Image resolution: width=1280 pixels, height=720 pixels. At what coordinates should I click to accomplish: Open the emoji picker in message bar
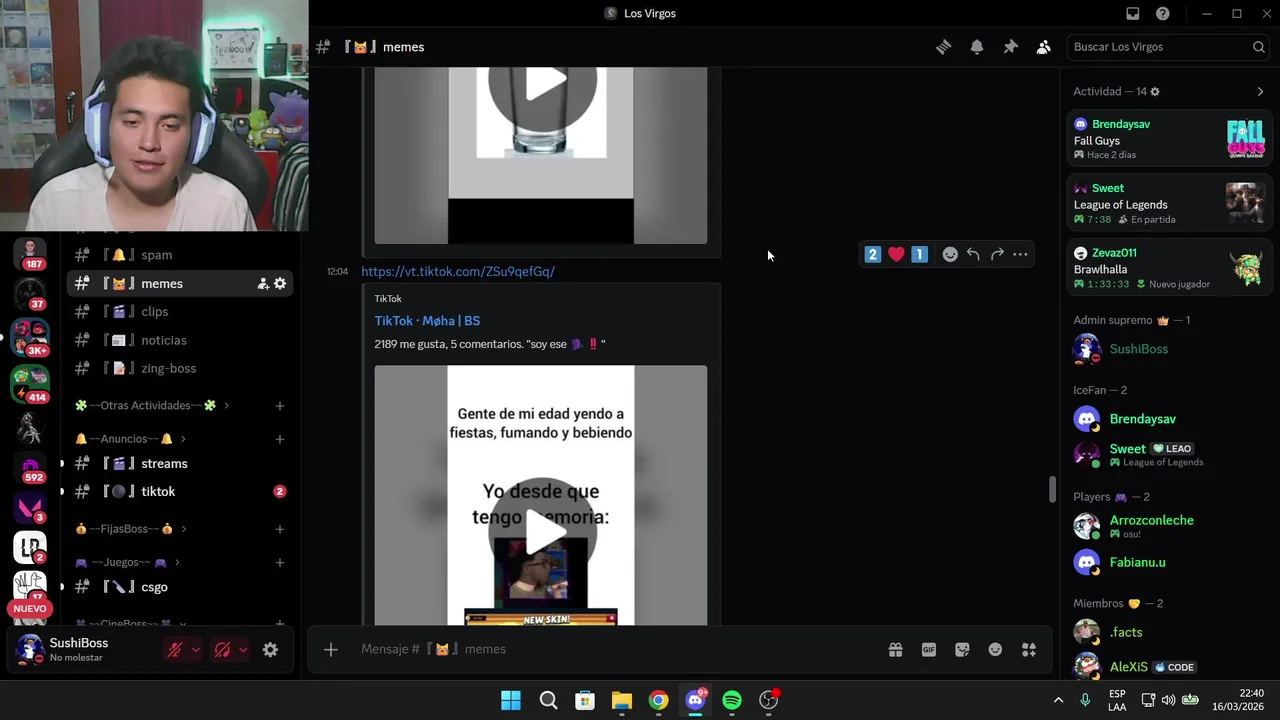coord(995,650)
